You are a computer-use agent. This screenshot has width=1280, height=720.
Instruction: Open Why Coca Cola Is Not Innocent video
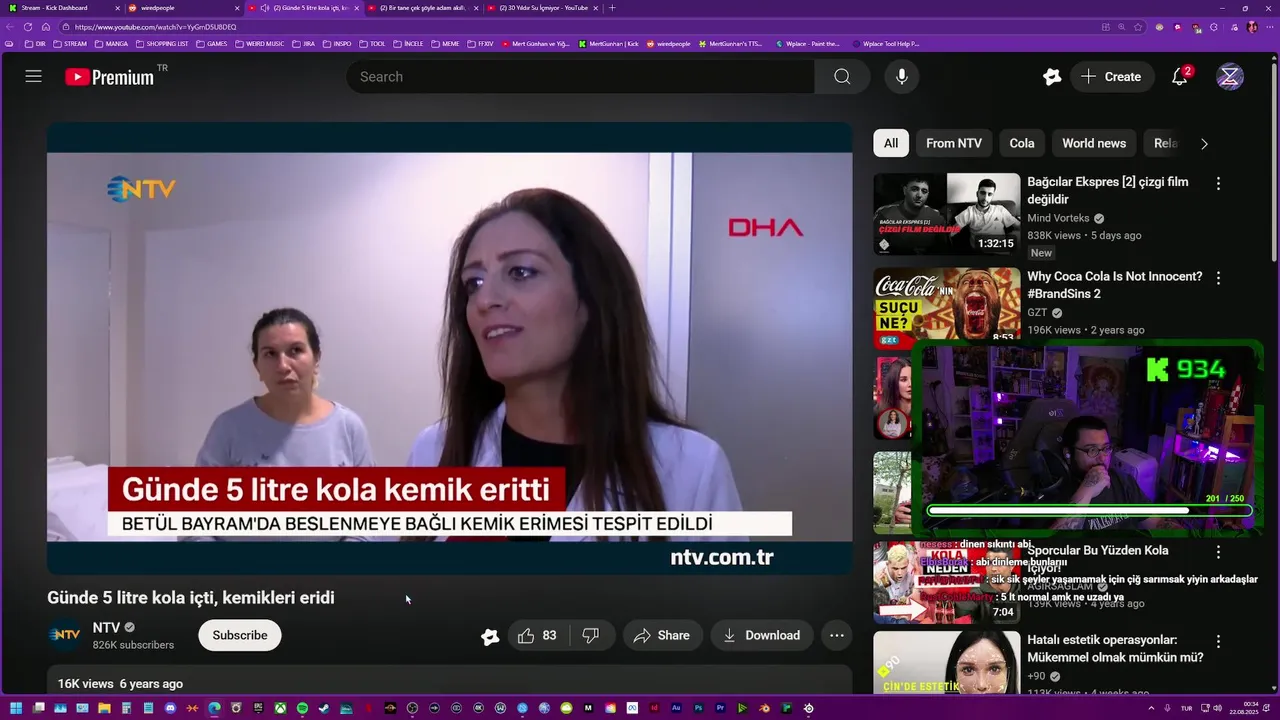tap(1115, 285)
